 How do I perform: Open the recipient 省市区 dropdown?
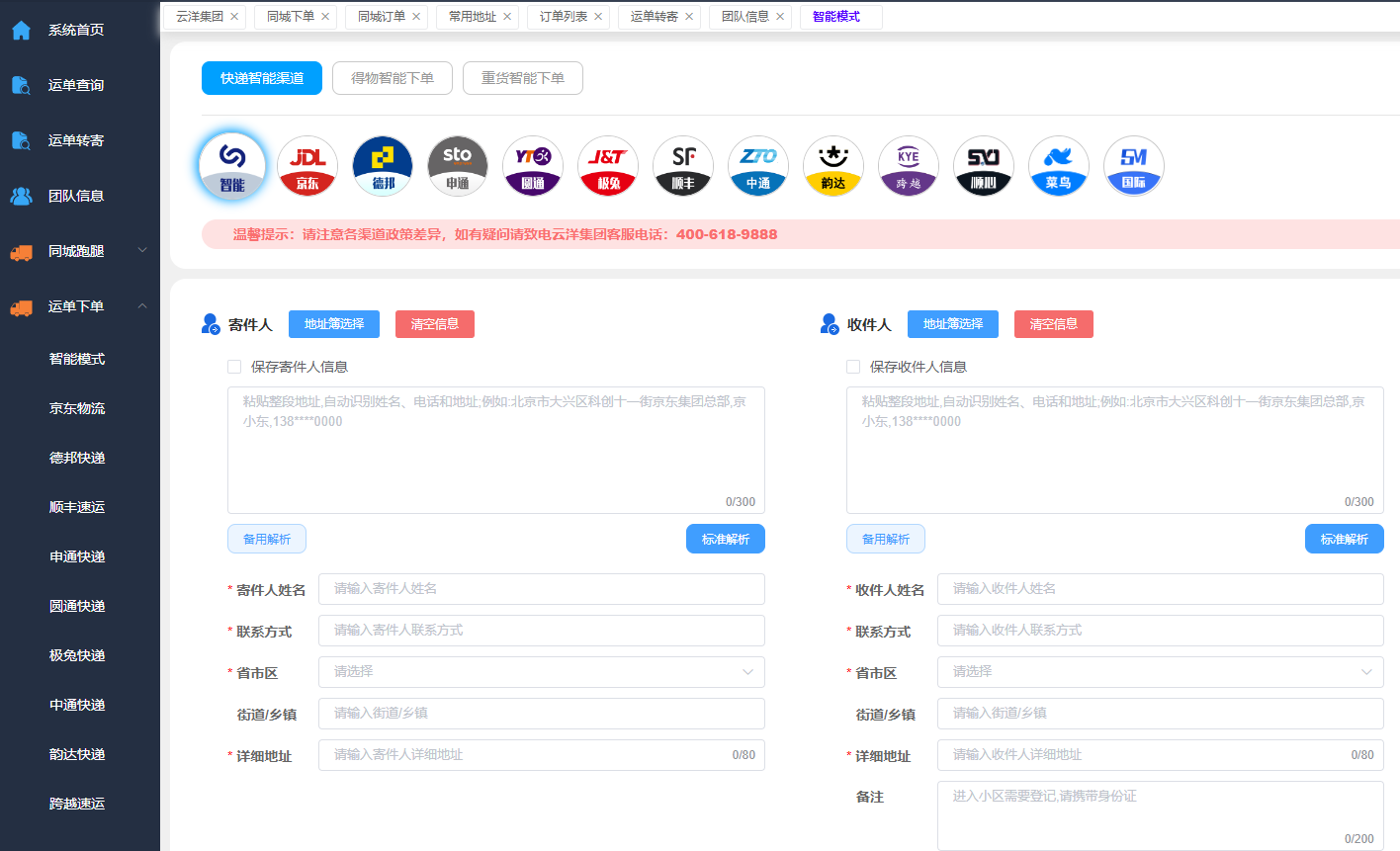[1160, 672]
